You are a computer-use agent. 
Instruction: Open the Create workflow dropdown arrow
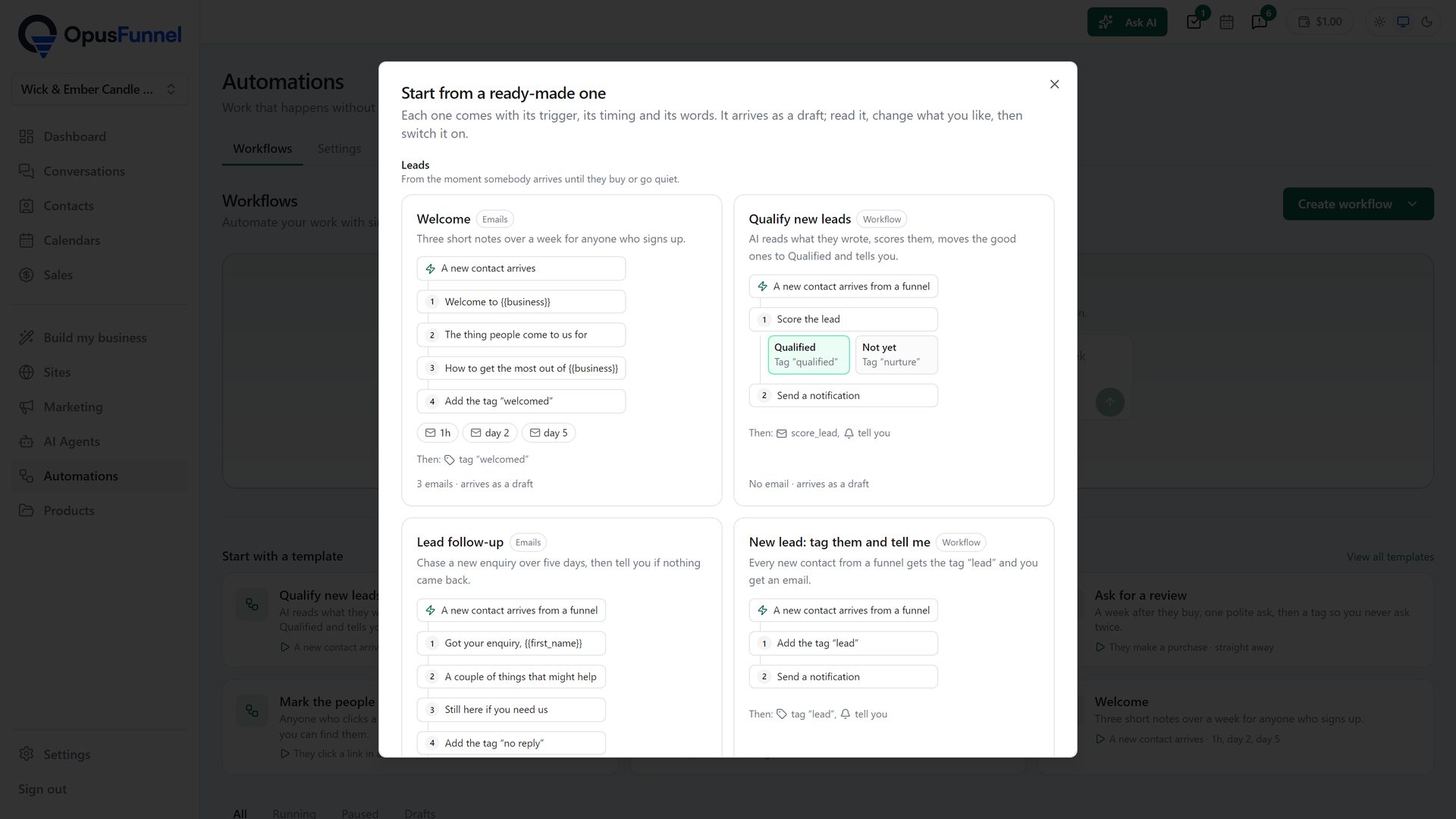tap(1412, 204)
